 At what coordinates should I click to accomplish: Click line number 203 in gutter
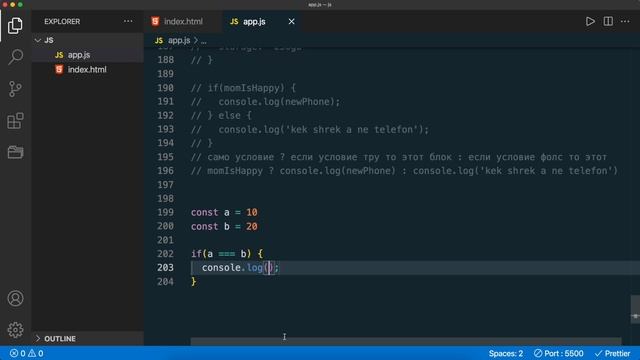tap(165, 267)
